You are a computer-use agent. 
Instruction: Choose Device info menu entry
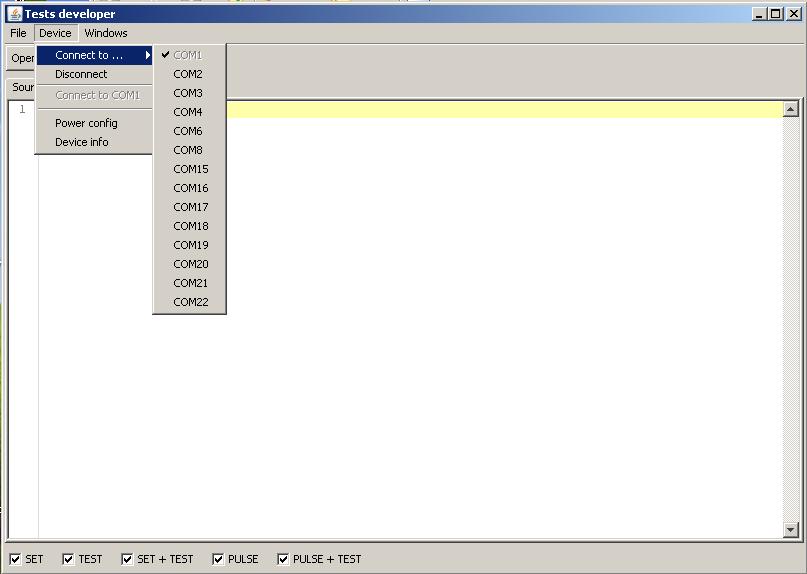[82, 142]
